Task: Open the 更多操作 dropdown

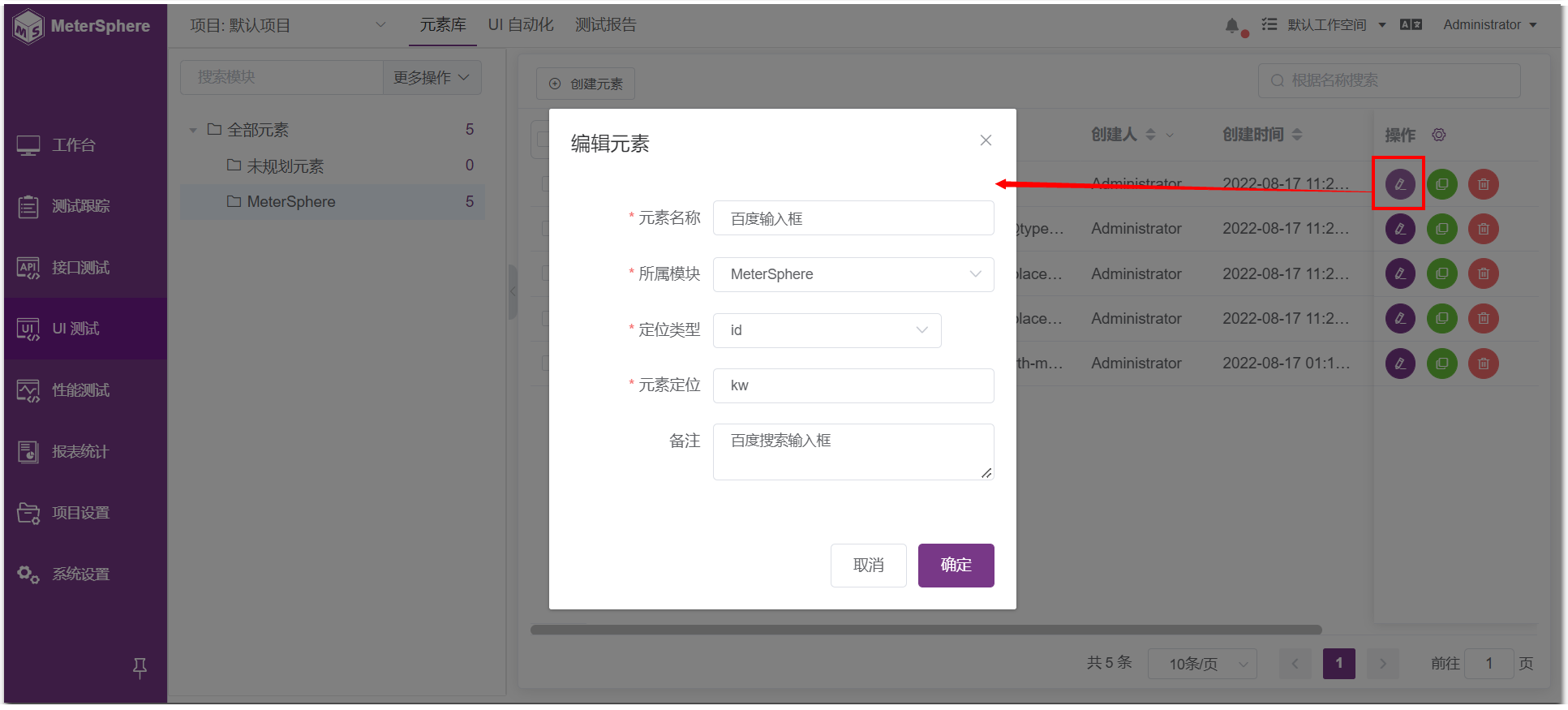Action: click(x=432, y=77)
